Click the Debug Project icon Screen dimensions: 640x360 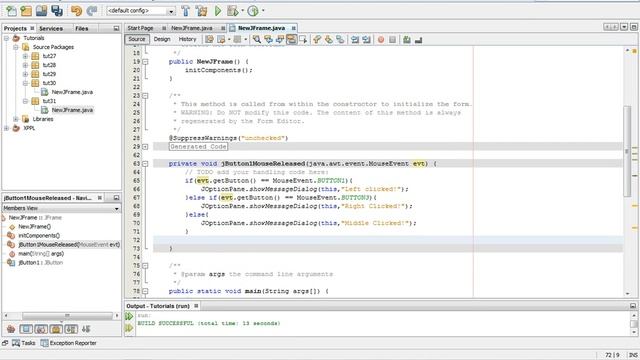point(233,11)
